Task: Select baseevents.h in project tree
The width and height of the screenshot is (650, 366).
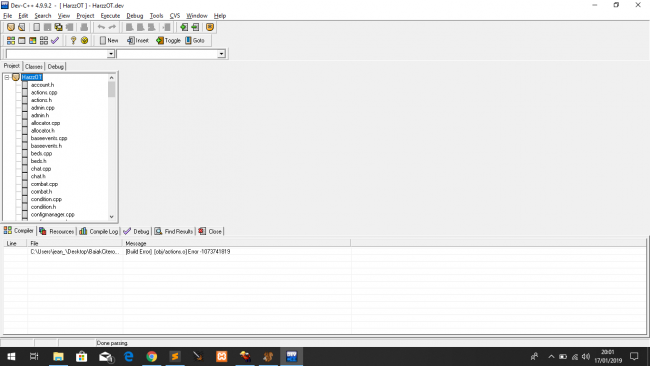Action: 46,146
